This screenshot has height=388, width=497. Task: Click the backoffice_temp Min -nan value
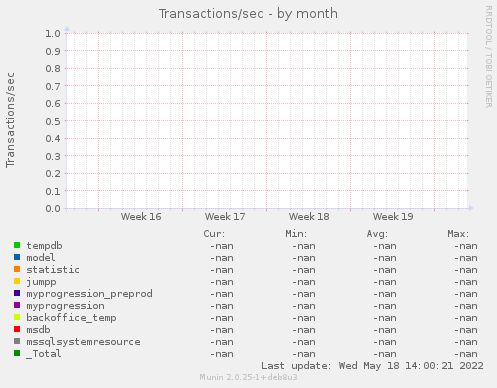pyautogui.click(x=304, y=318)
